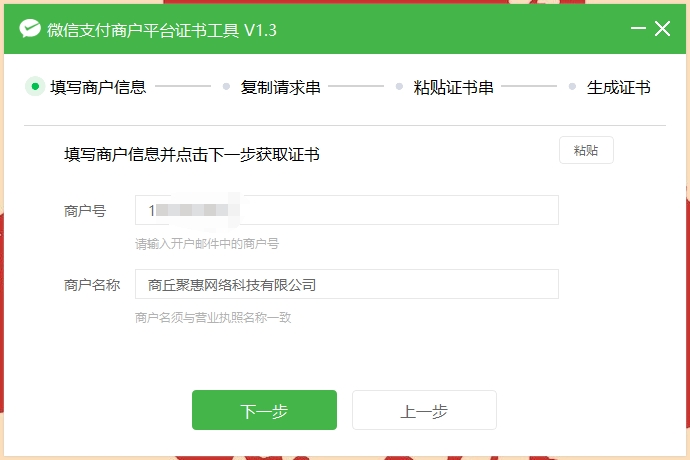Select the 粘贴证书串 step

coord(453,87)
